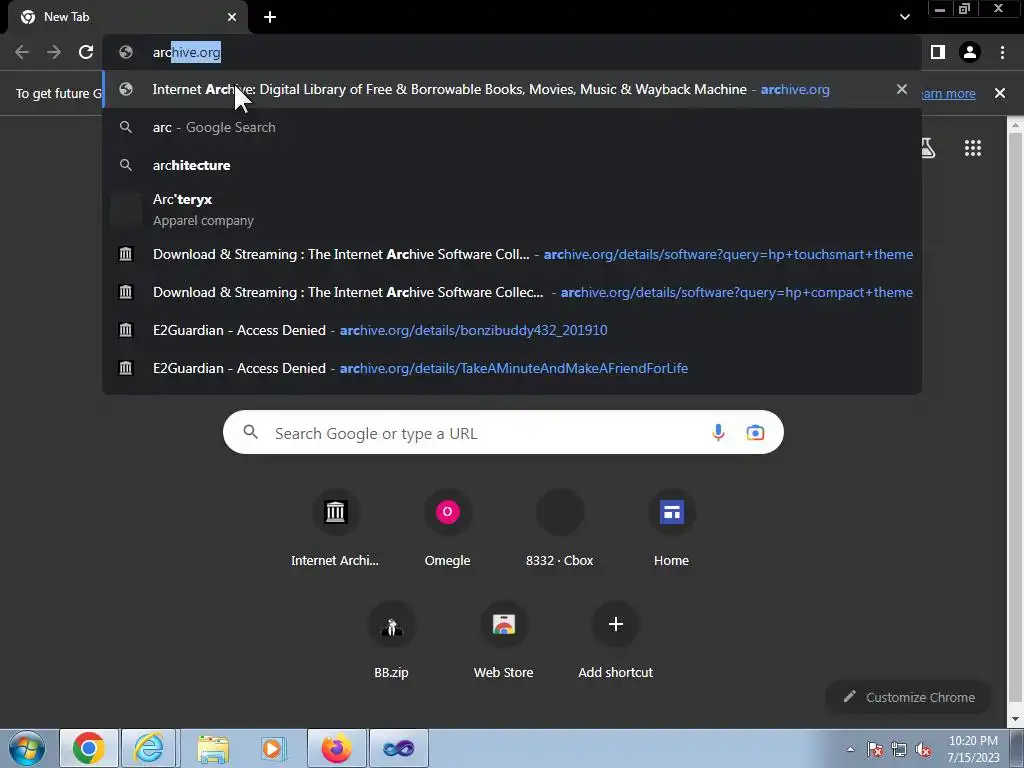
Task: Focus the 'Search Google or type a URL' box
Action: click(503, 432)
